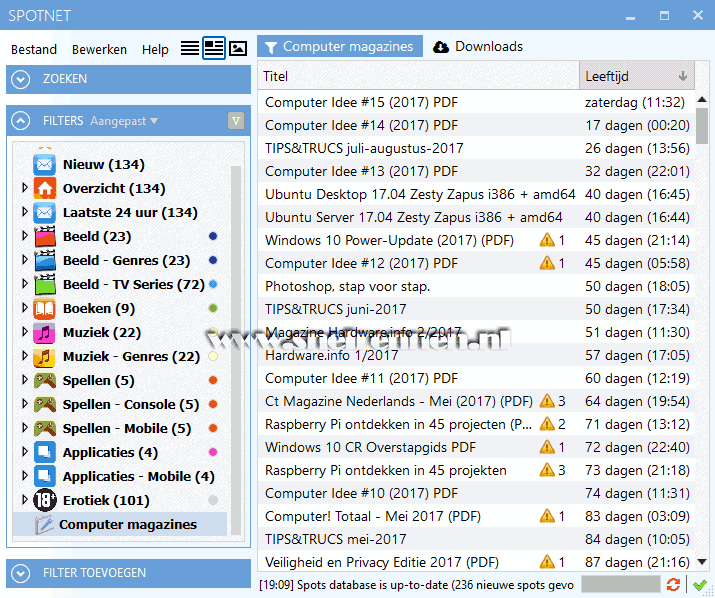
Task: Select Windows 10 CR Overstapgids PDF row
Action: pyautogui.click(x=476, y=447)
